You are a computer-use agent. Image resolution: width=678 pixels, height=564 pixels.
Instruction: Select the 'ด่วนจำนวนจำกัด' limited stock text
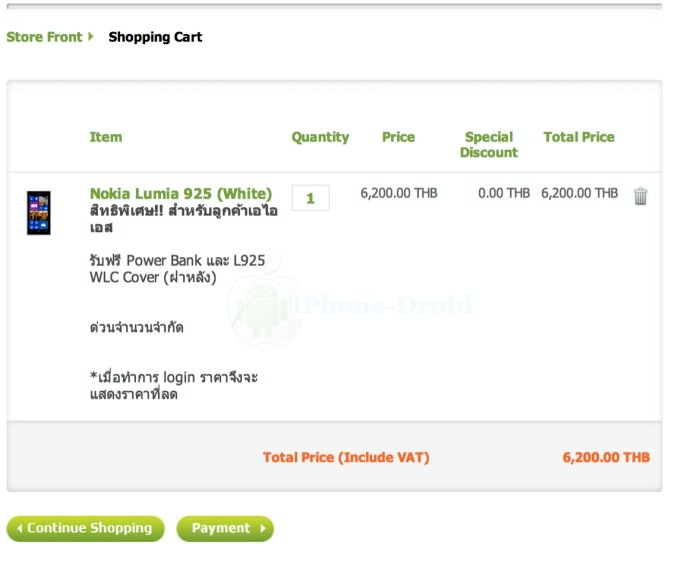pos(137,327)
